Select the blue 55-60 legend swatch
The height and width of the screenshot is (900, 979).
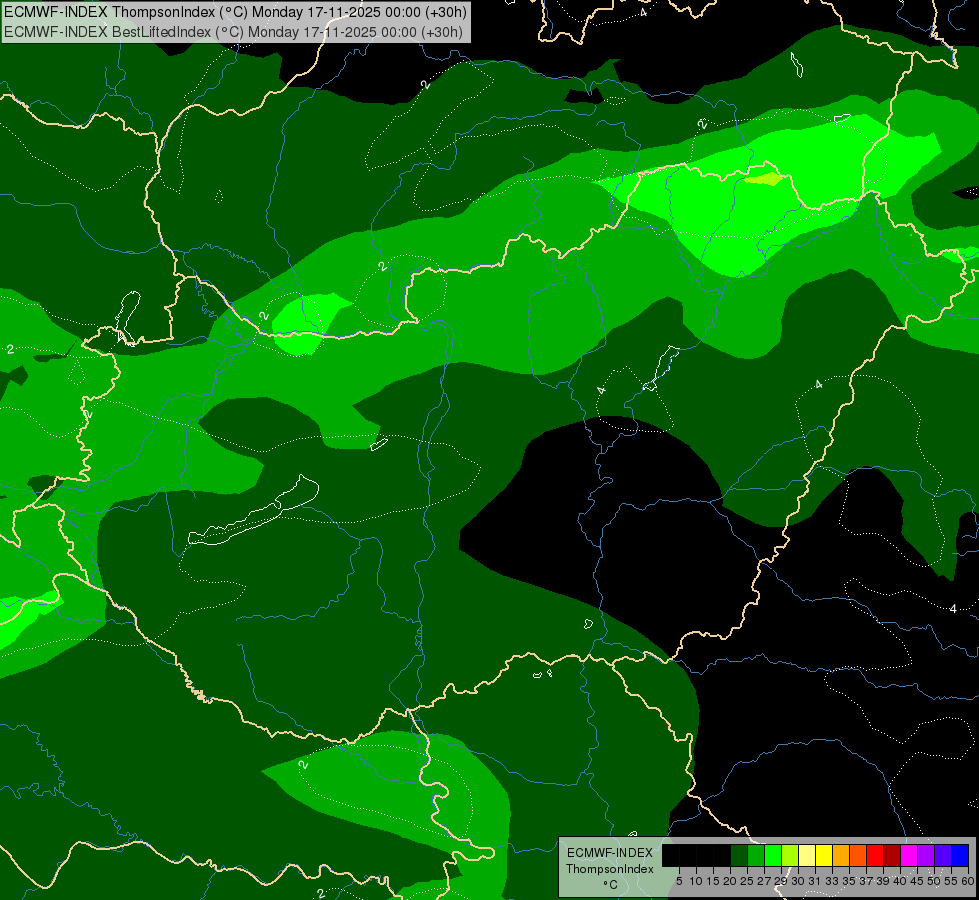point(960,856)
